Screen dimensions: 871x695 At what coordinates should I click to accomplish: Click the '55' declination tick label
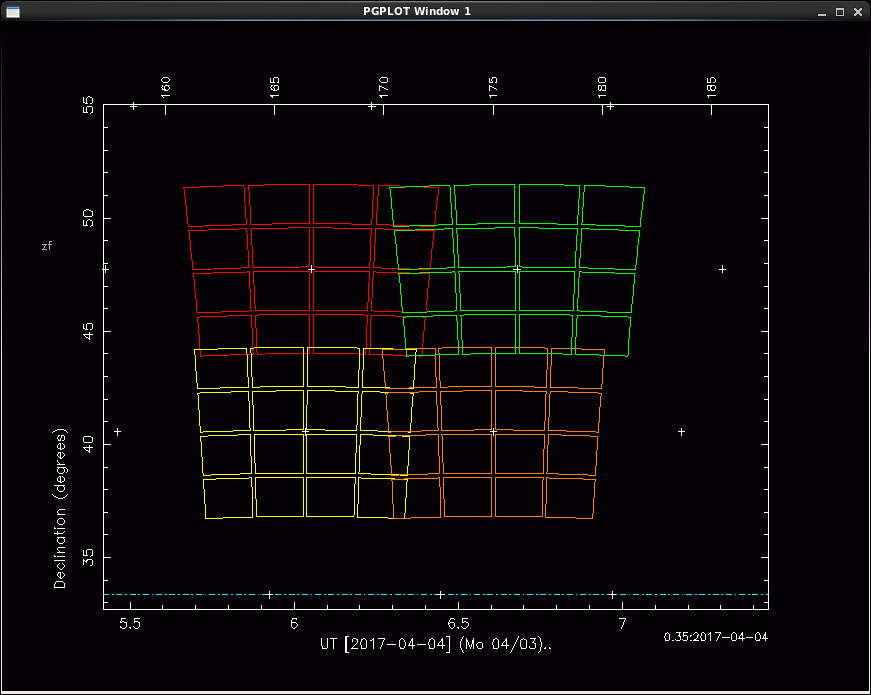[x=88, y=104]
